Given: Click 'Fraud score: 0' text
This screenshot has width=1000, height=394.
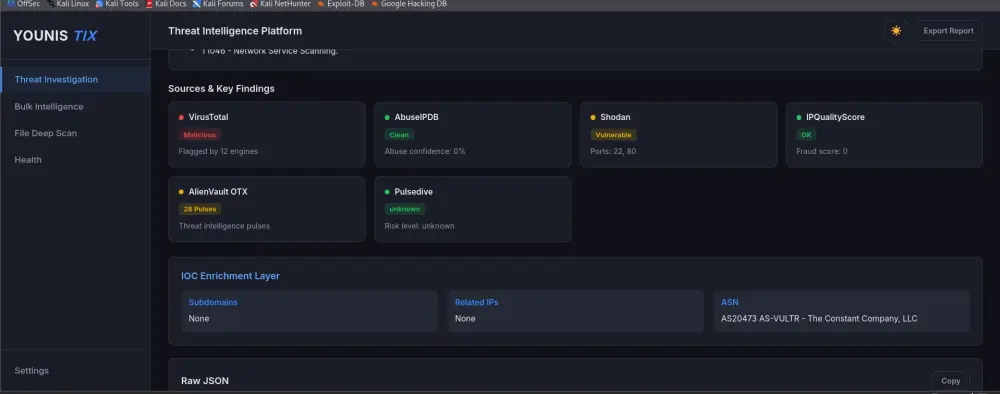Looking at the screenshot, I should [x=822, y=152].
